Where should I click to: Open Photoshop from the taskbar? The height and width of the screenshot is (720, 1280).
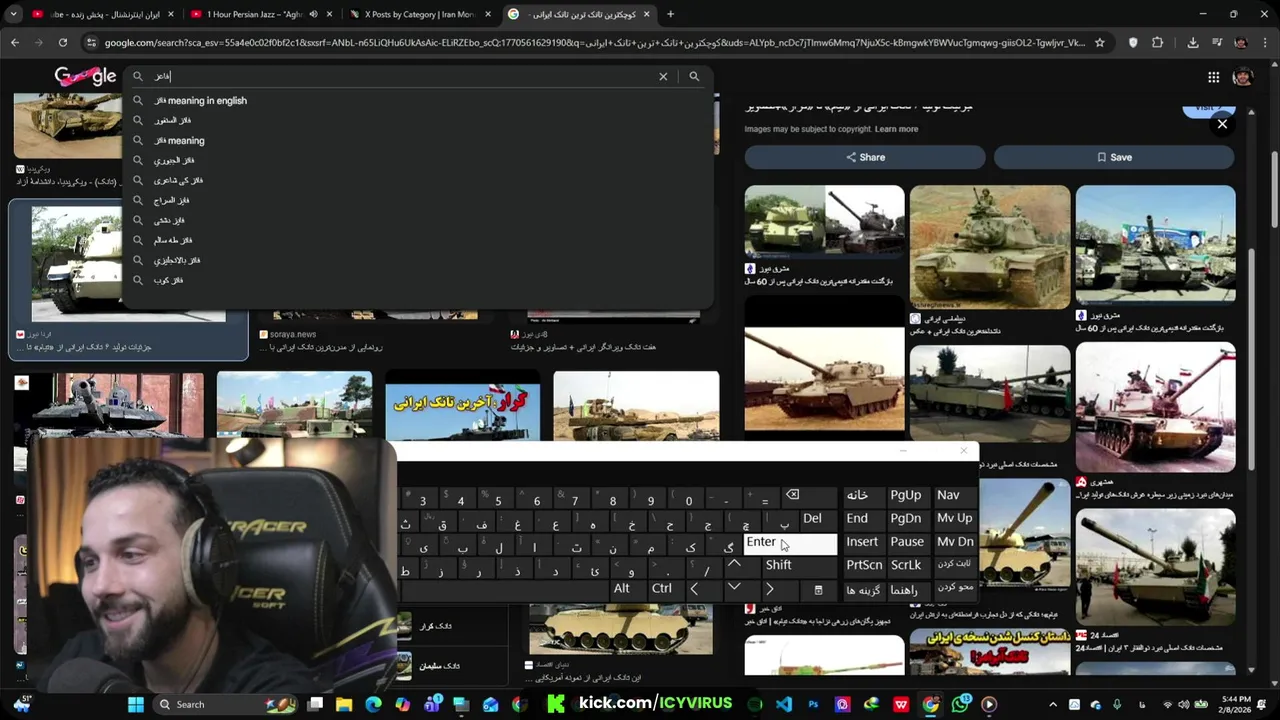point(813,704)
